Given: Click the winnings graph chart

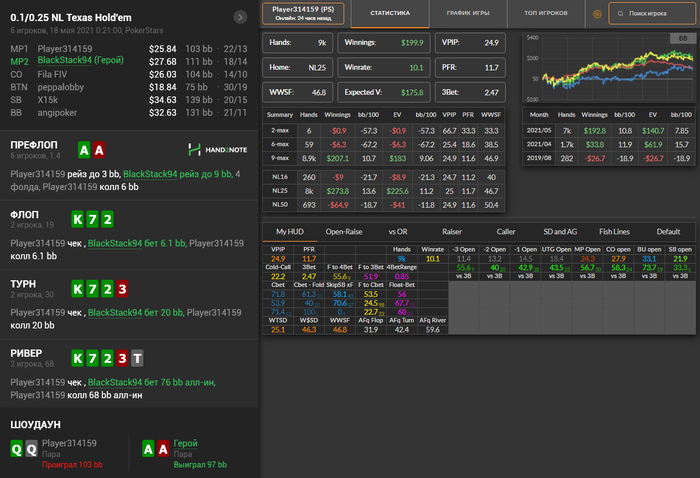Looking at the screenshot, I should pos(609,68).
